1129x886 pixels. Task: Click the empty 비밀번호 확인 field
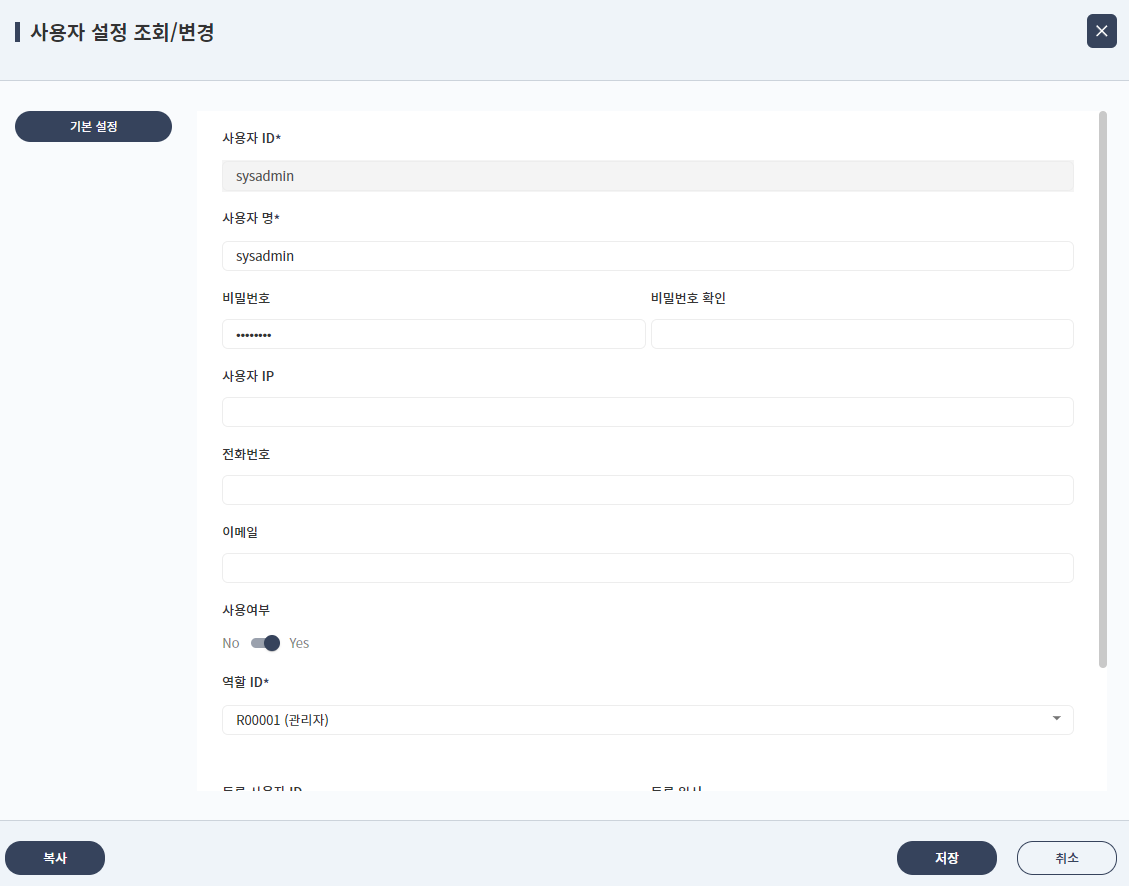[x=862, y=333]
